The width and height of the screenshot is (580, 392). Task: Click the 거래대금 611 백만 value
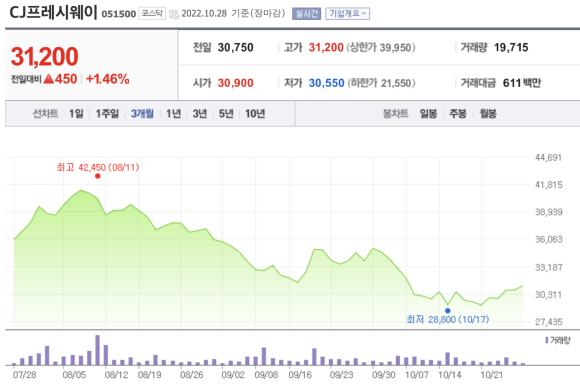point(522,83)
